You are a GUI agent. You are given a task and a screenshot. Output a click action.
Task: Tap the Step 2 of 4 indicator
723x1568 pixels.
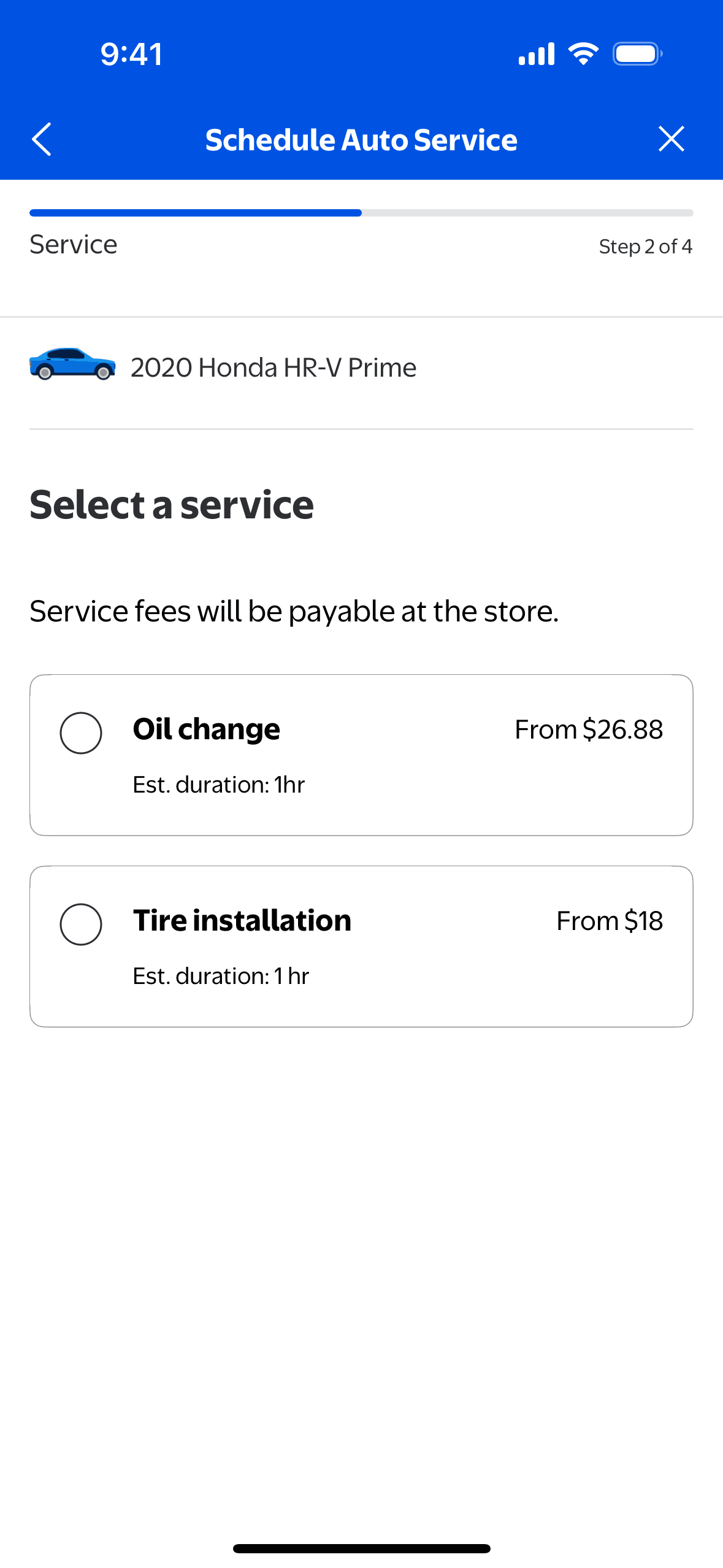click(645, 247)
